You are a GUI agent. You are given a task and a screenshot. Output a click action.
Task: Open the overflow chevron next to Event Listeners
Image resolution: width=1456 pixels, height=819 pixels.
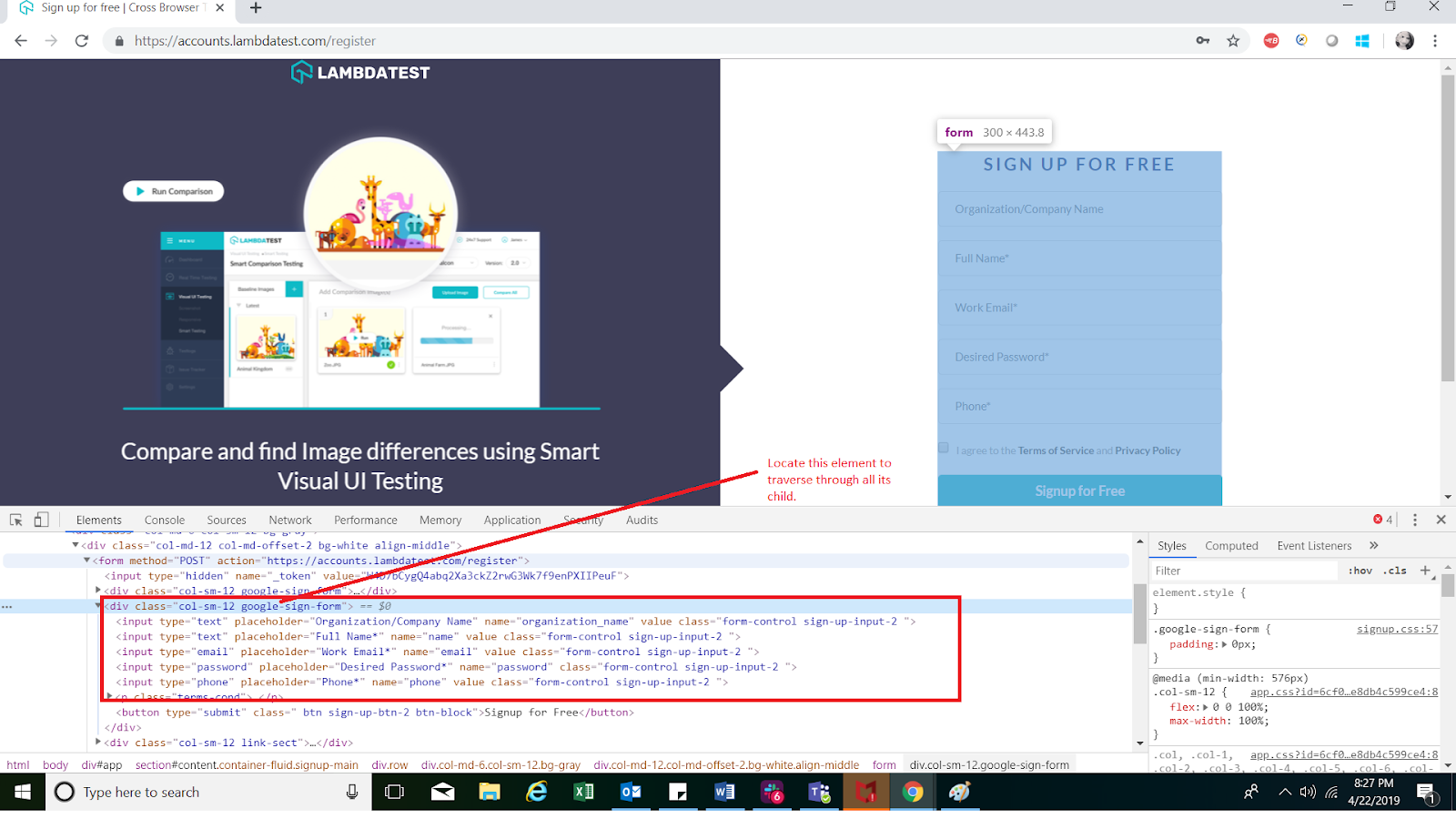1373,545
